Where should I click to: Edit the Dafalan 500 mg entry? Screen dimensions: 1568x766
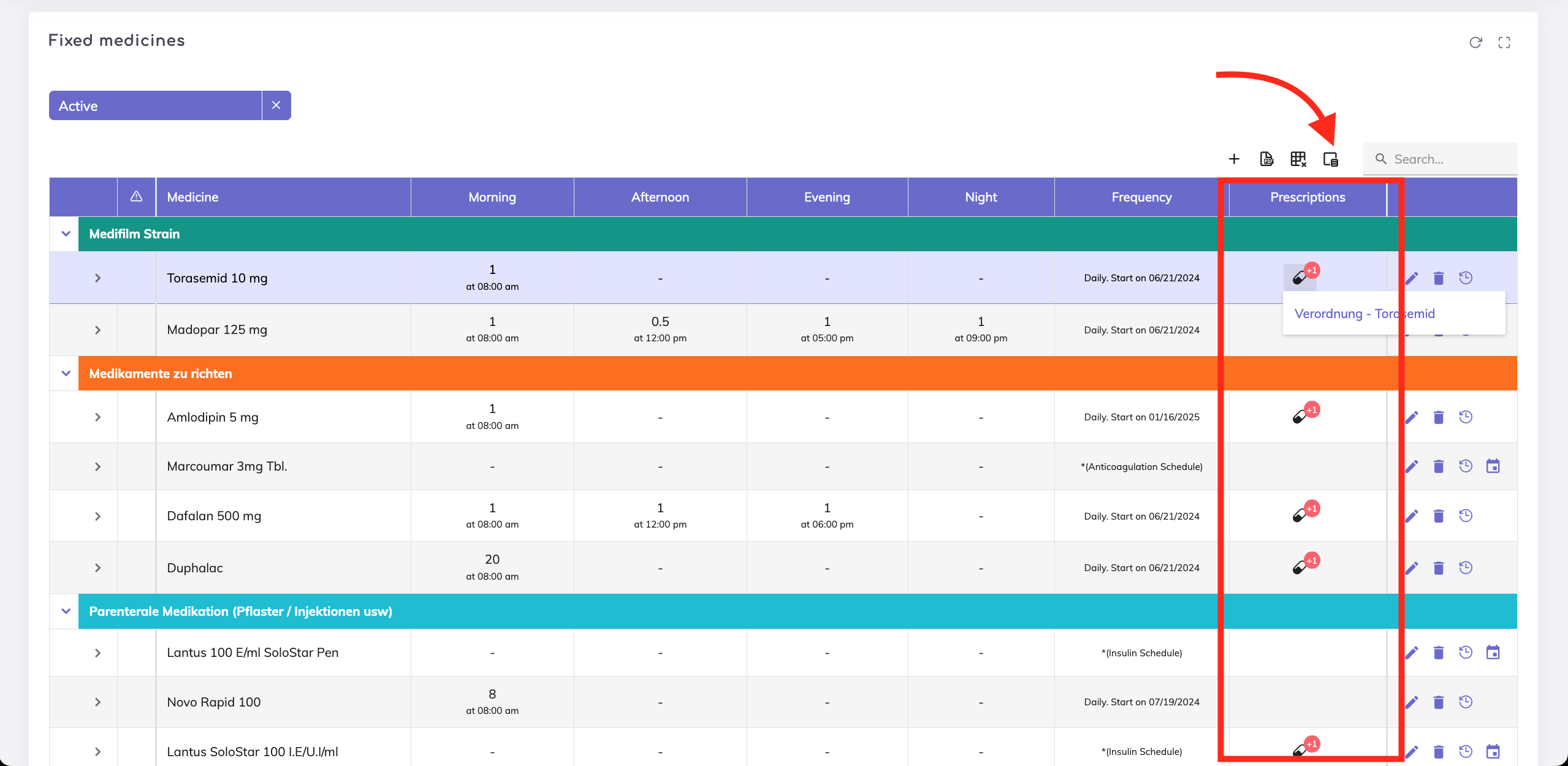[x=1412, y=516]
